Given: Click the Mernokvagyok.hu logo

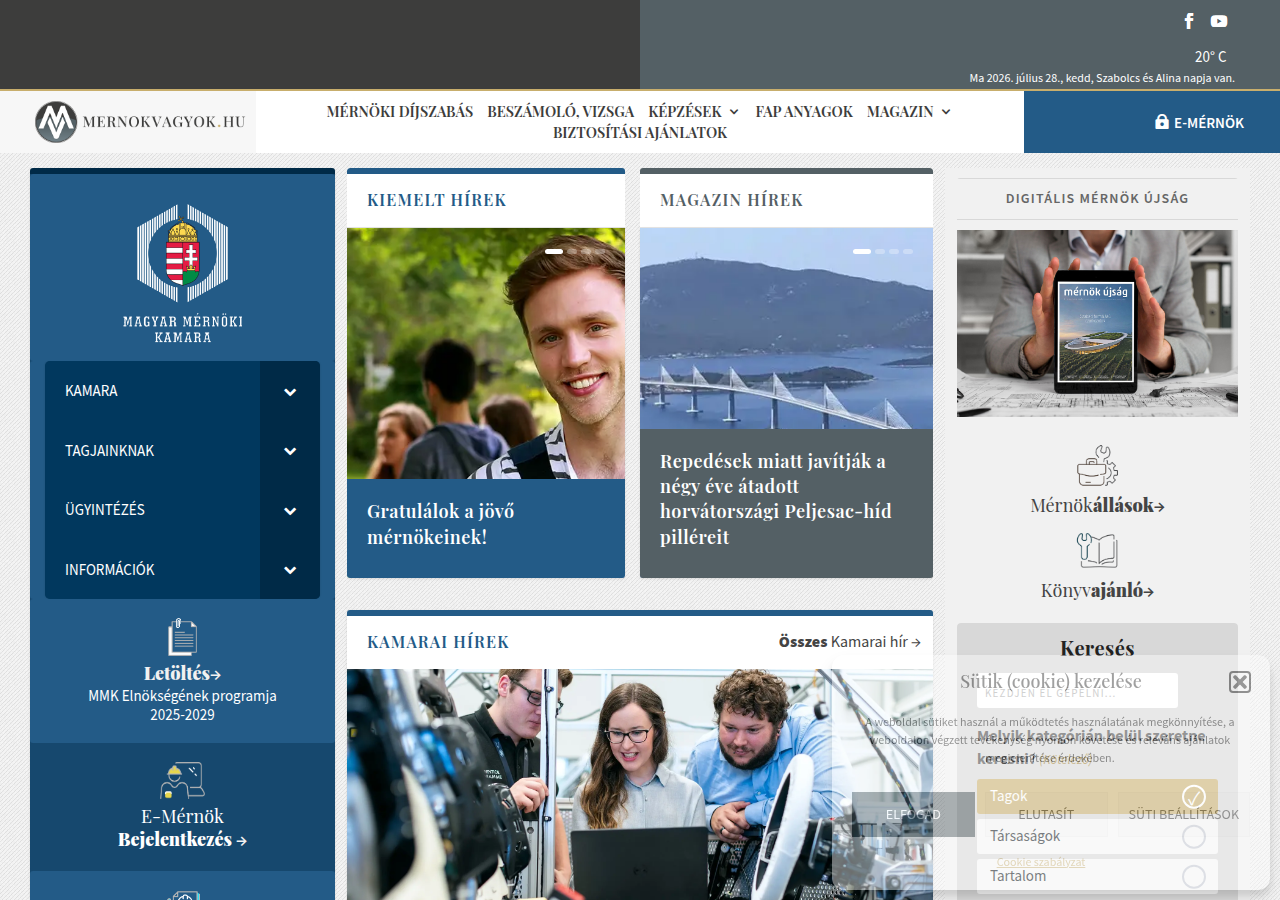Looking at the screenshot, I should [x=140, y=122].
